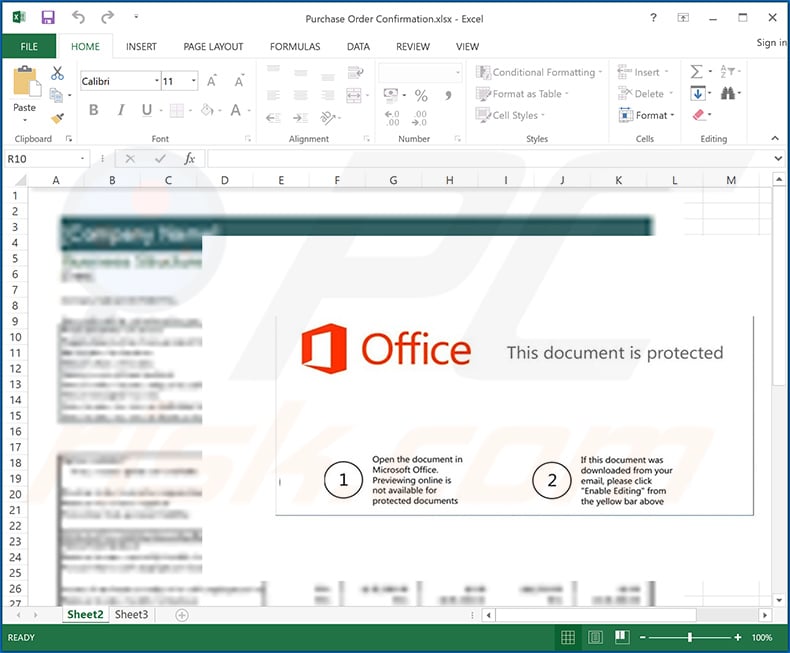This screenshot has width=790, height=653.
Task: Apply Percent Style
Action: [x=421, y=95]
